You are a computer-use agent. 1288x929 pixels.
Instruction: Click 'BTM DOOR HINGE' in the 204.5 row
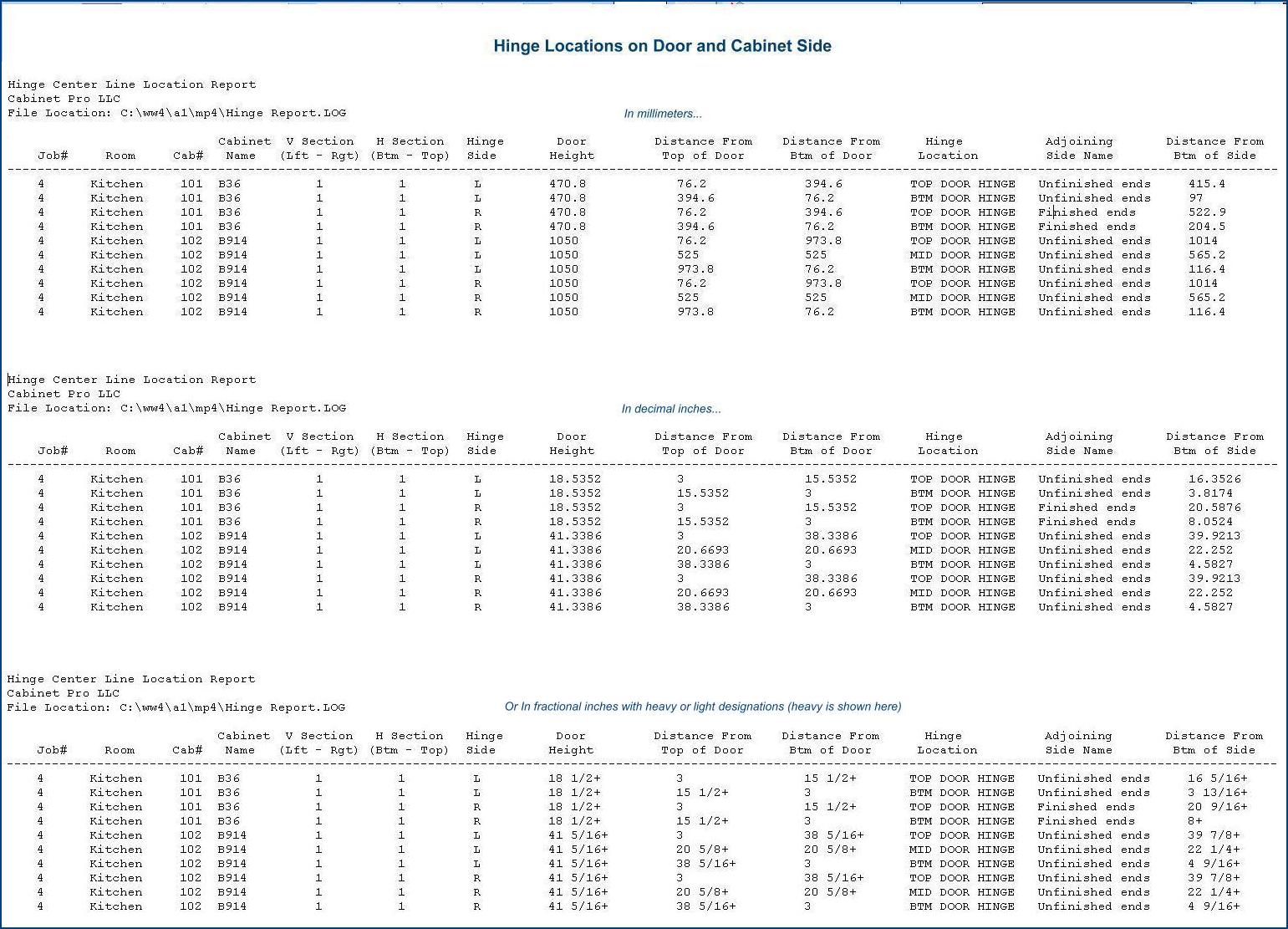[x=963, y=227]
